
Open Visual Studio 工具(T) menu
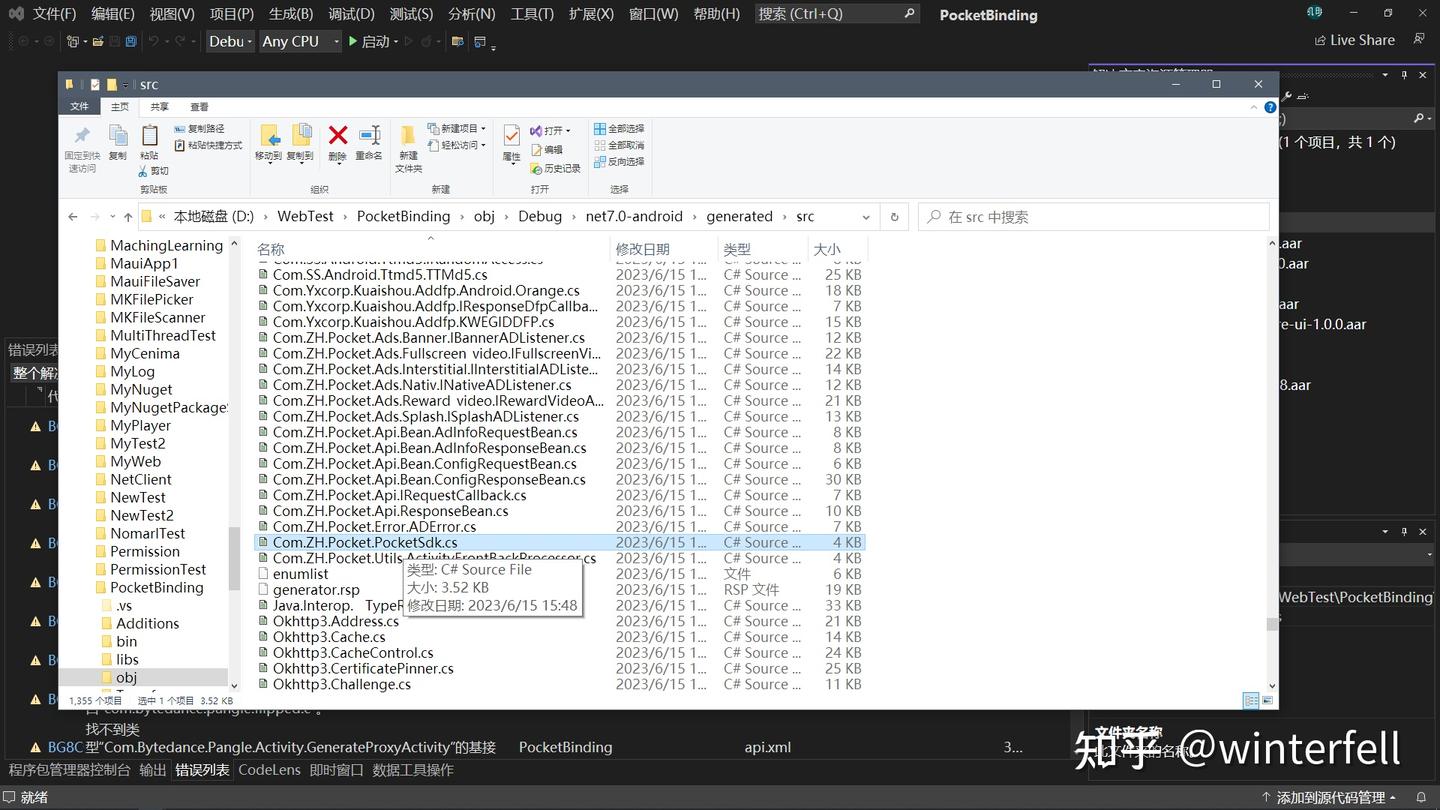[532, 14]
